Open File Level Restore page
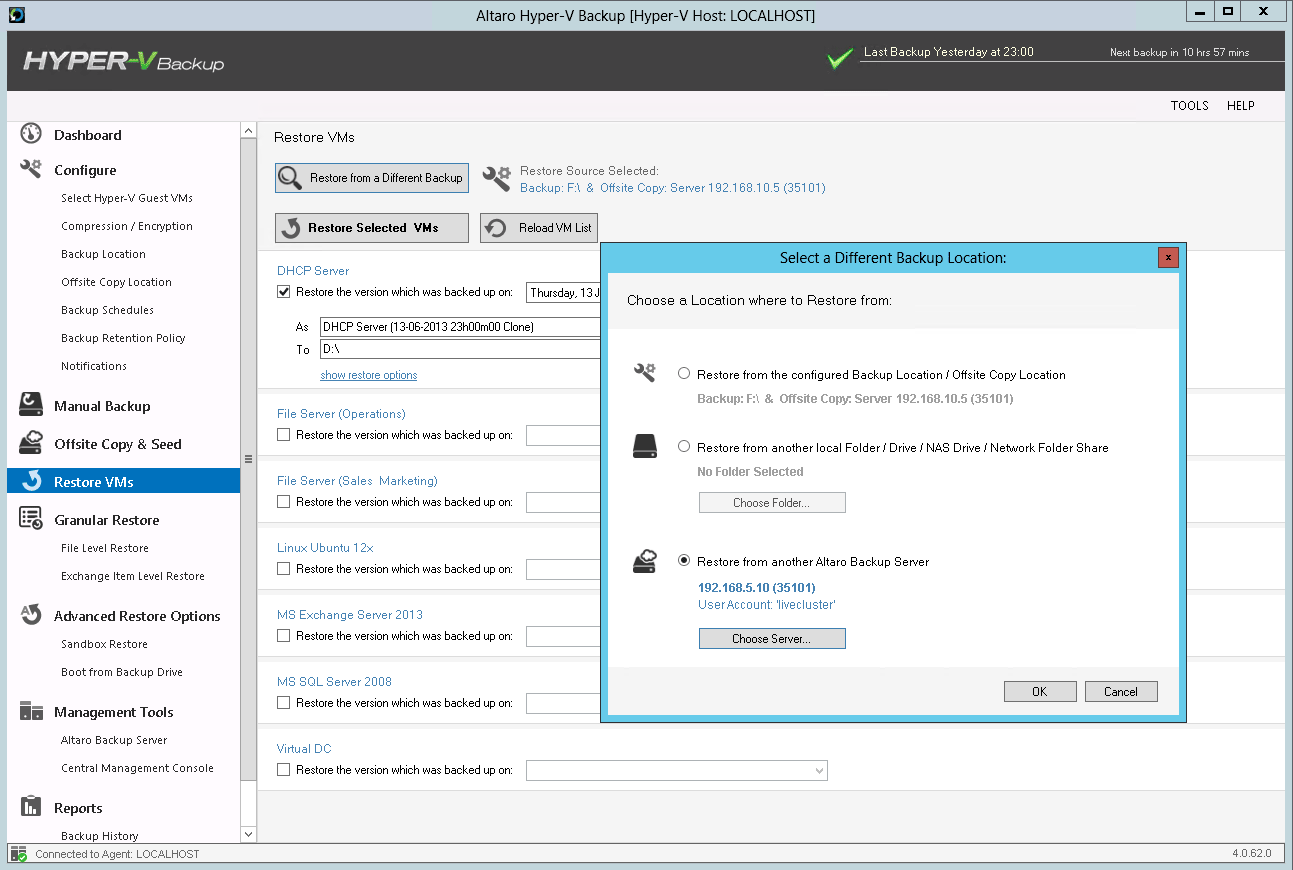1293x870 pixels. point(105,548)
